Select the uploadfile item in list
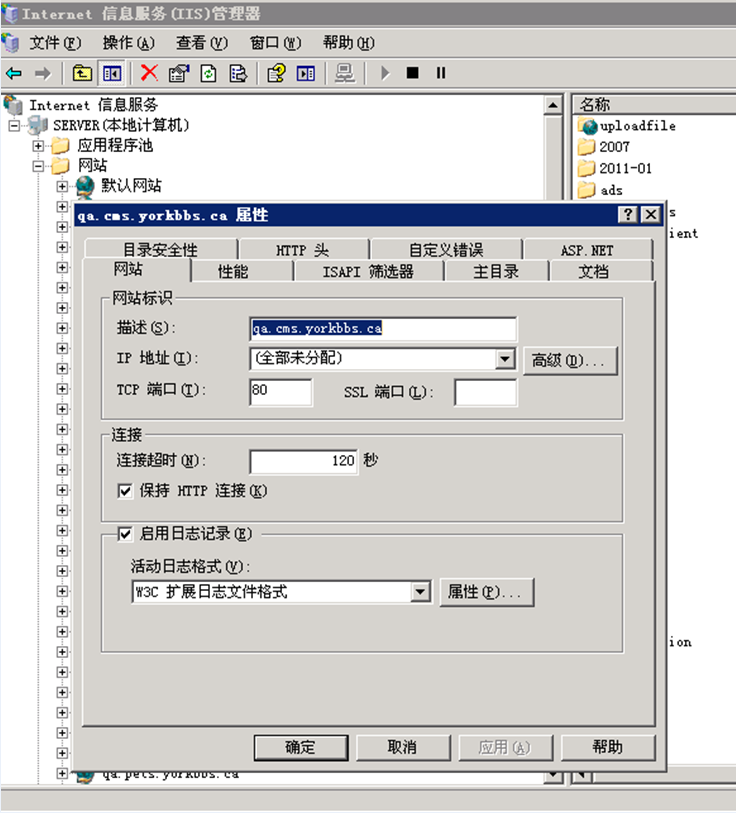This screenshot has height=813, width=736. click(x=627, y=126)
